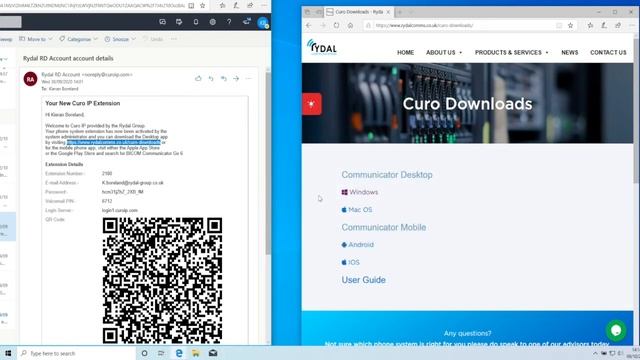Click the Windows taskbar search box

(76, 353)
